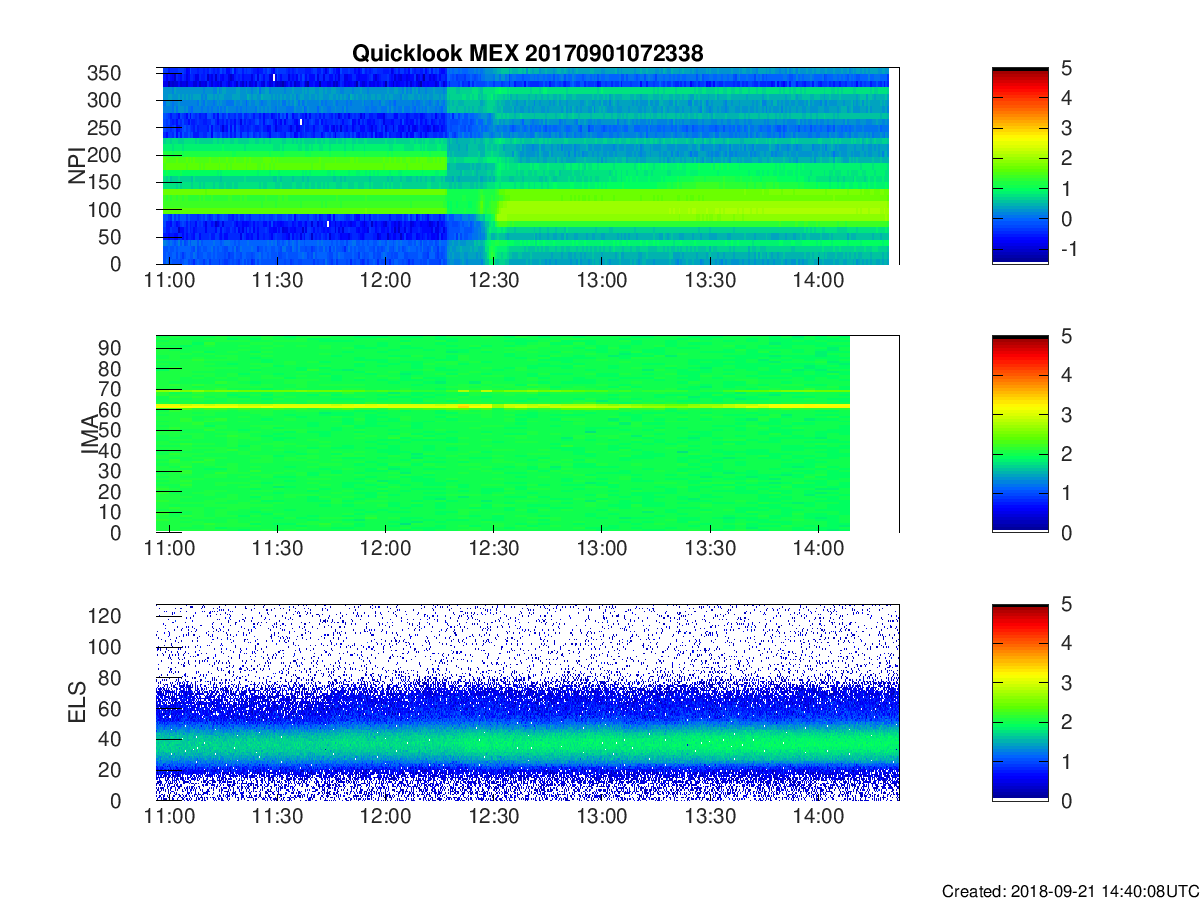
Task: Click the 13:30 time label under NPI panel
Action: 710,281
